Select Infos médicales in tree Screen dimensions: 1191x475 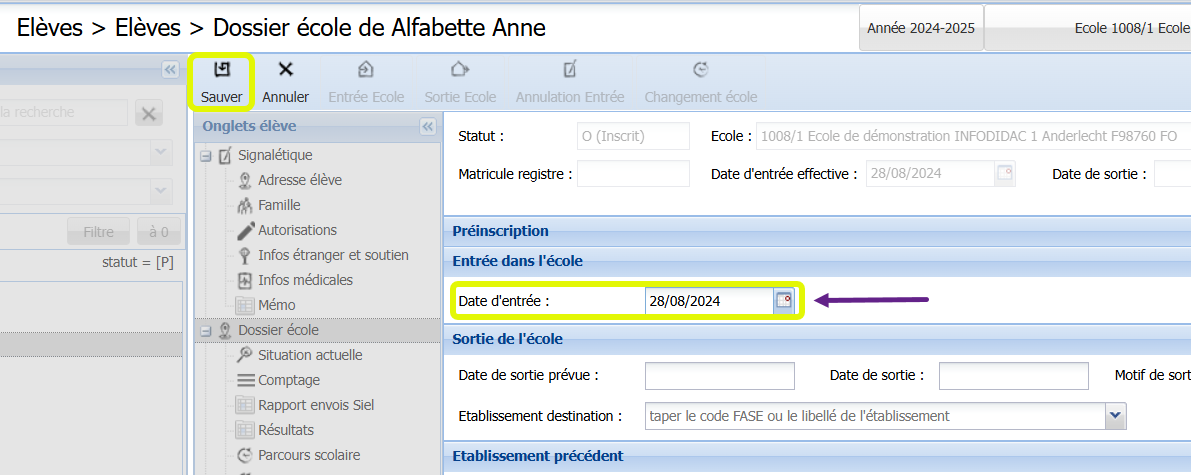(x=305, y=280)
